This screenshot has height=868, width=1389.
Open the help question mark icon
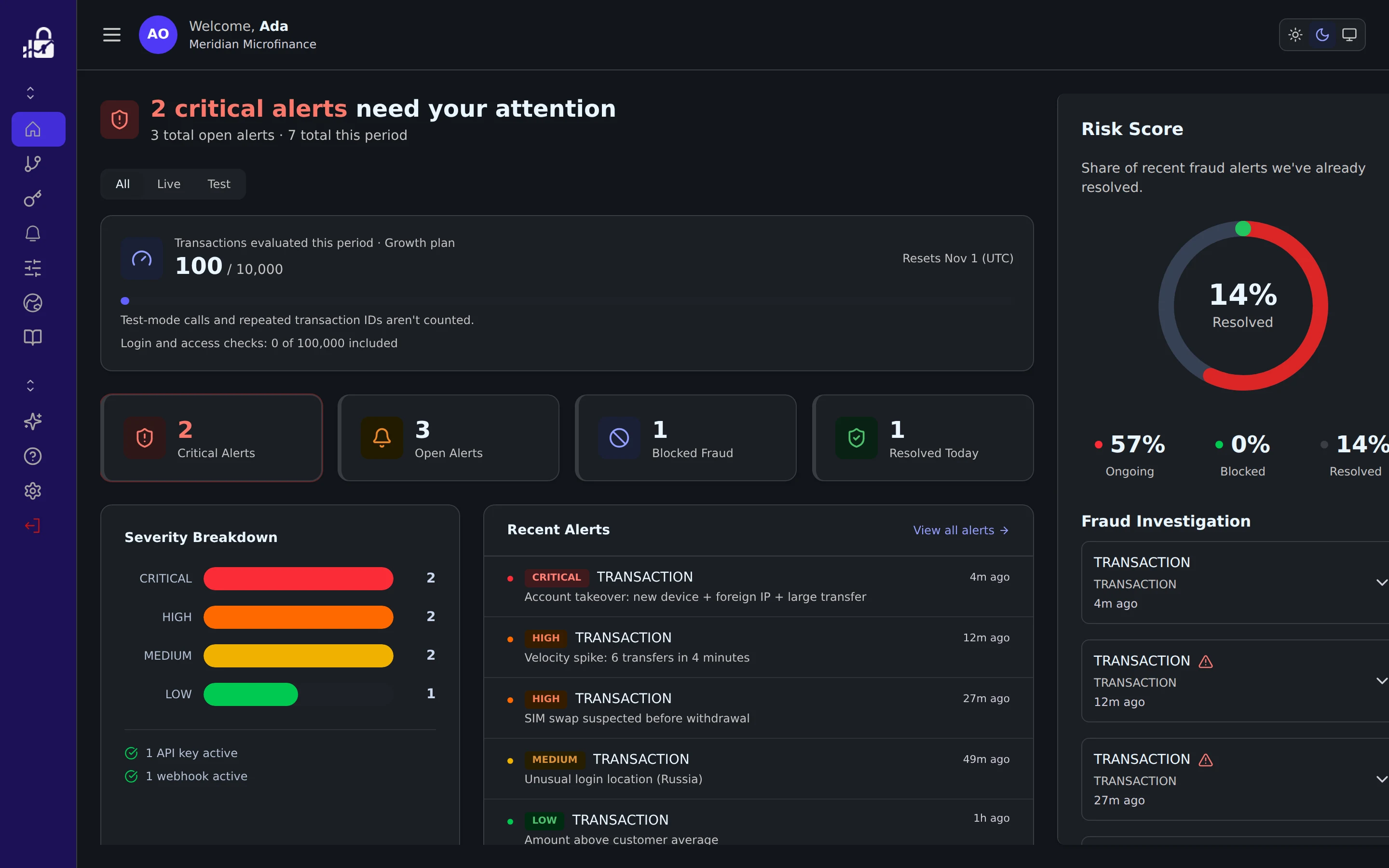[x=33, y=456]
